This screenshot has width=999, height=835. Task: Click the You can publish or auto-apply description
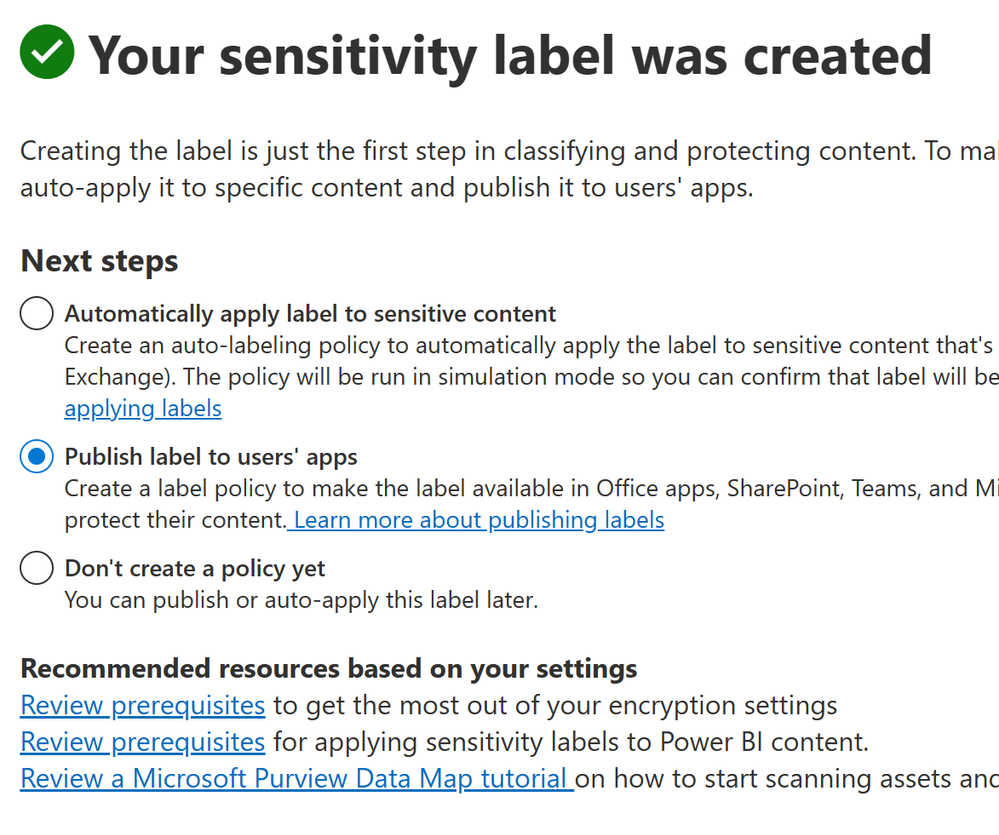(x=301, y=600)
